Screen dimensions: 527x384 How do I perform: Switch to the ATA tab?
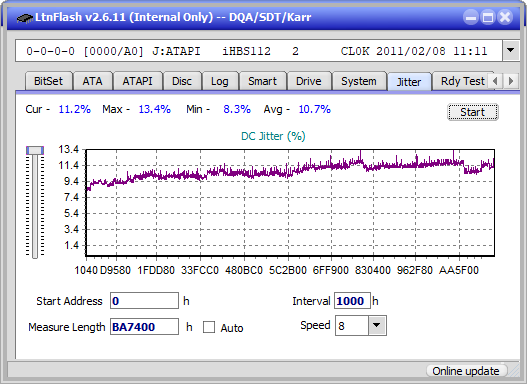click(x=92, y=81)
